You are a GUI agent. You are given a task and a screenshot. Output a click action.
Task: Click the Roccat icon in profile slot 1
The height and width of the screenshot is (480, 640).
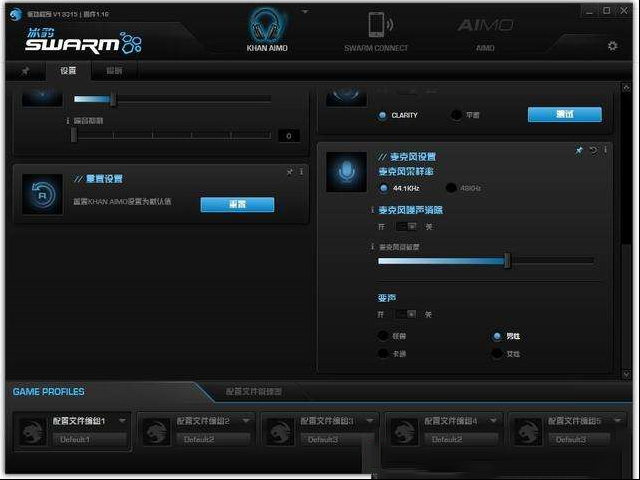tap(33, 431)
